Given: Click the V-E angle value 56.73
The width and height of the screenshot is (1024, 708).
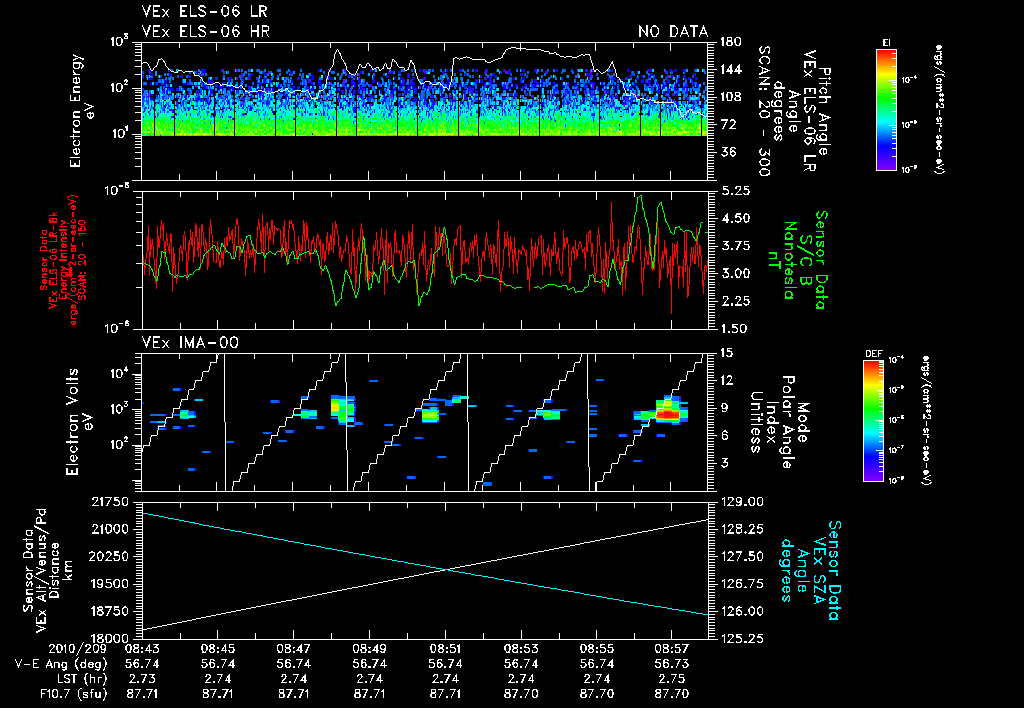Looking at the screenshot, I should 673,664.
